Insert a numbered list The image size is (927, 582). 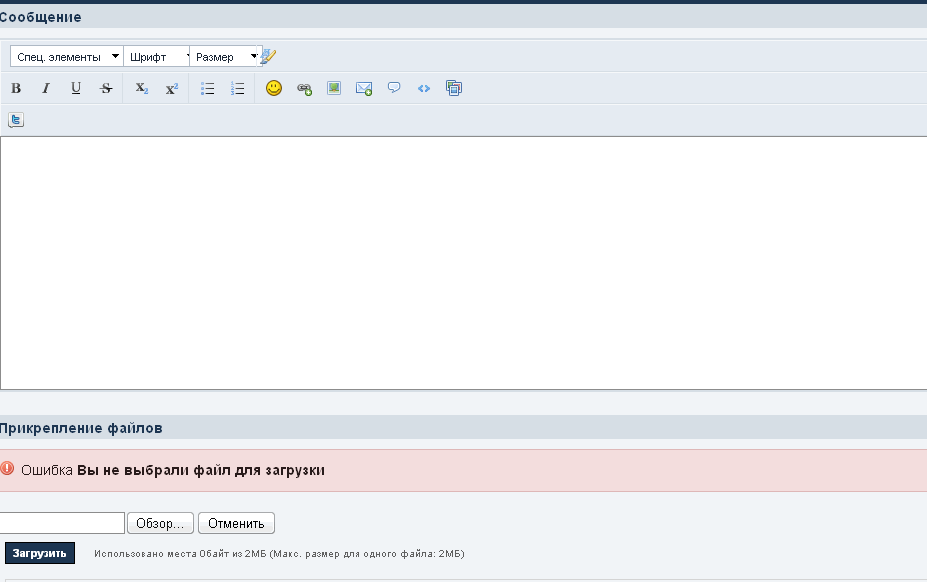pyautogui.click(x=238, y=88)
